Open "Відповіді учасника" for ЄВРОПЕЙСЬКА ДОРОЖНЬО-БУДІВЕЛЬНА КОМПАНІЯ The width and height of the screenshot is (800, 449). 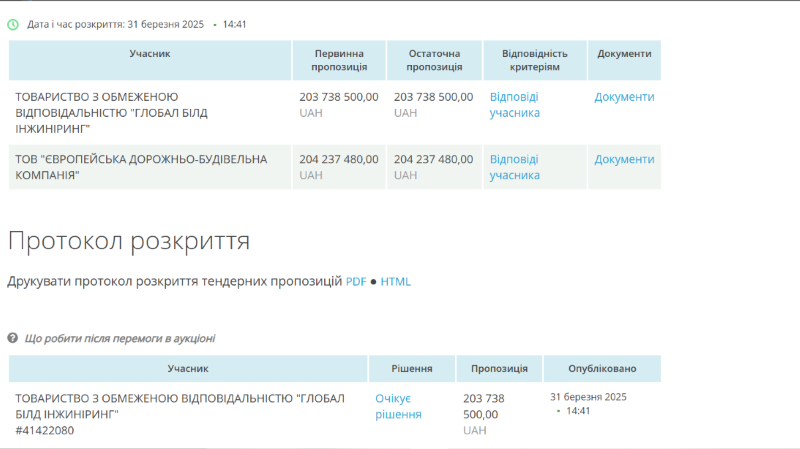[514, 167]
